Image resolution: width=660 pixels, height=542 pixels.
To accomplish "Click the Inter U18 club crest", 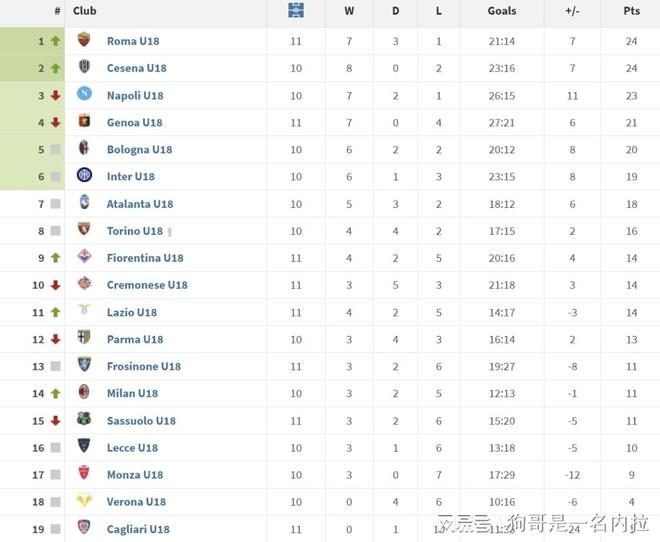I will [x=84, y=175].
